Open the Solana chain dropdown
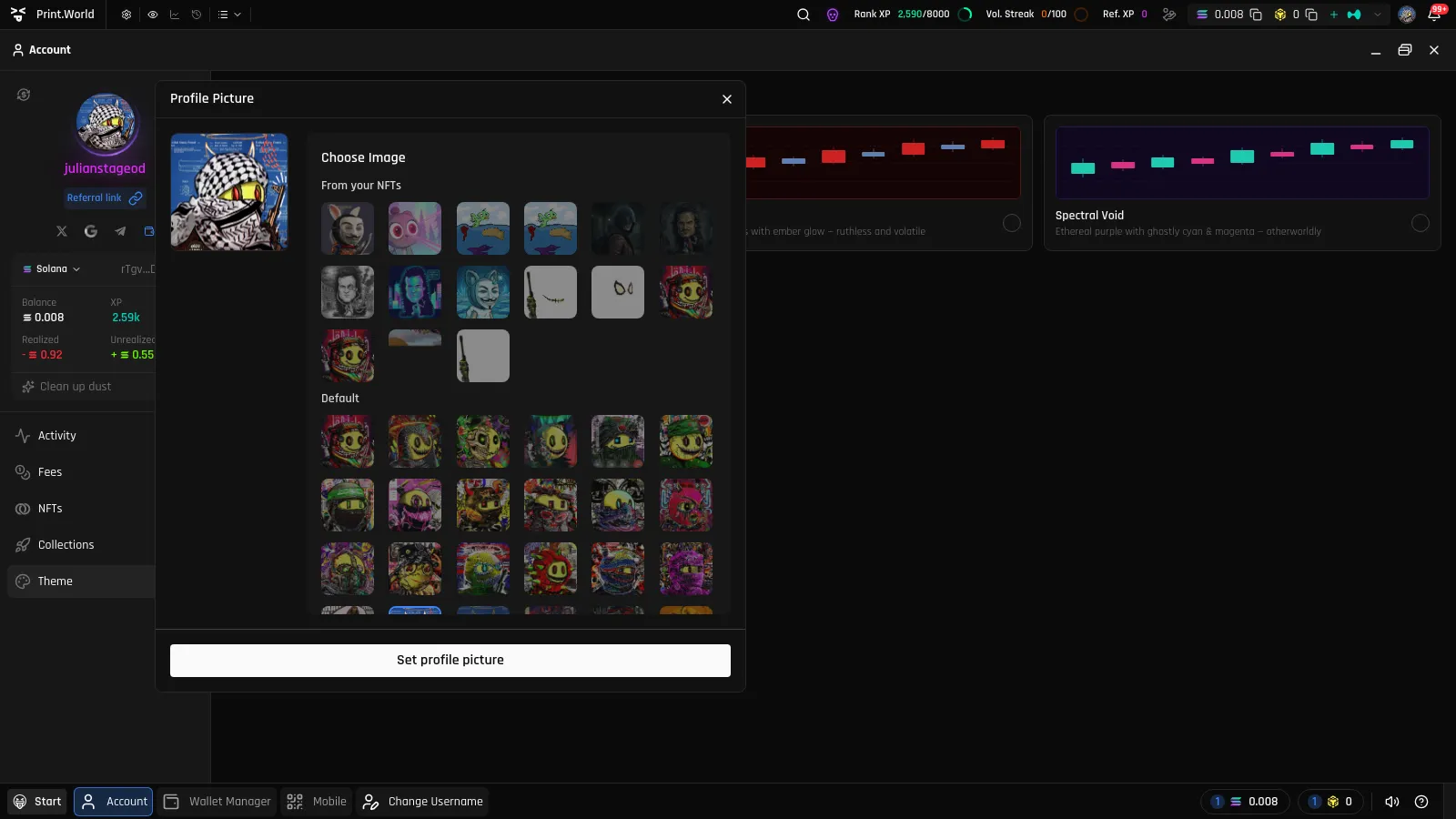Screen dimensions: 1456x819 (52, 269)
